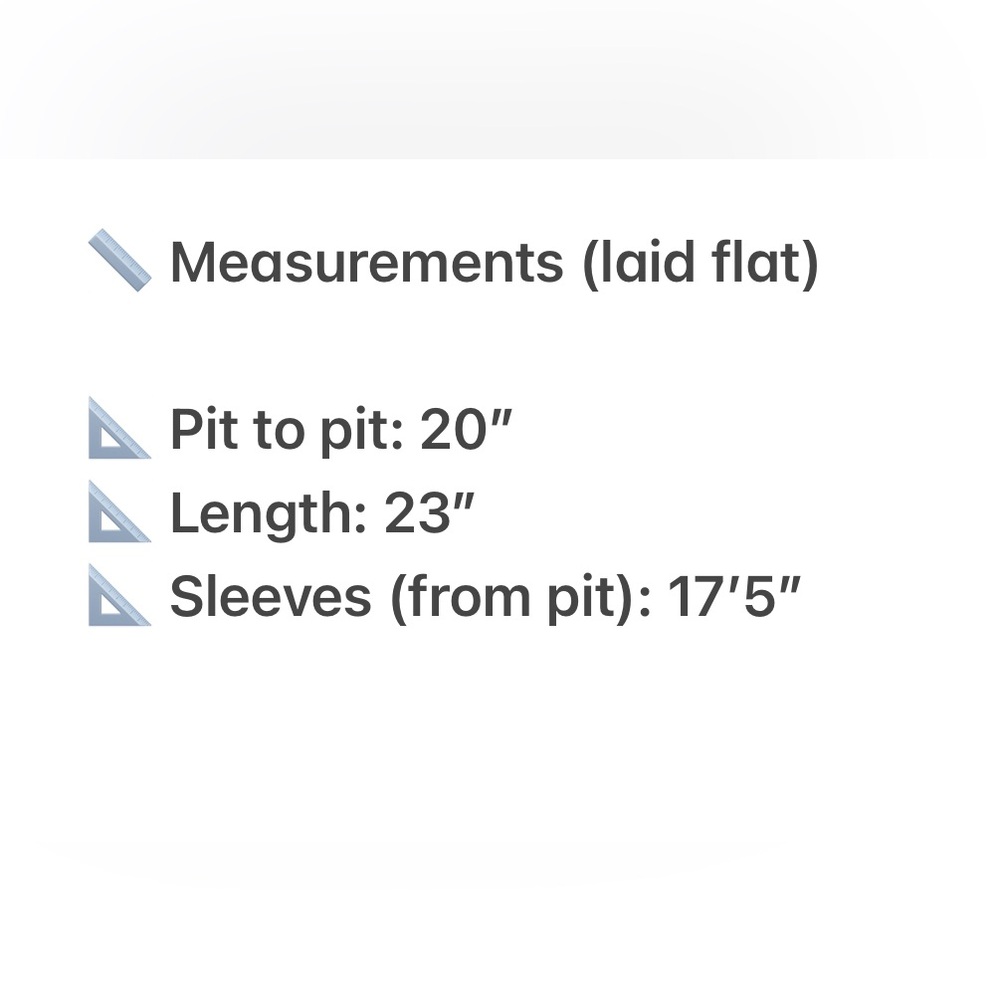Click the '(from pit)' text
The height and width of the screenshot is (1000, 1000).
coord(513,598)
